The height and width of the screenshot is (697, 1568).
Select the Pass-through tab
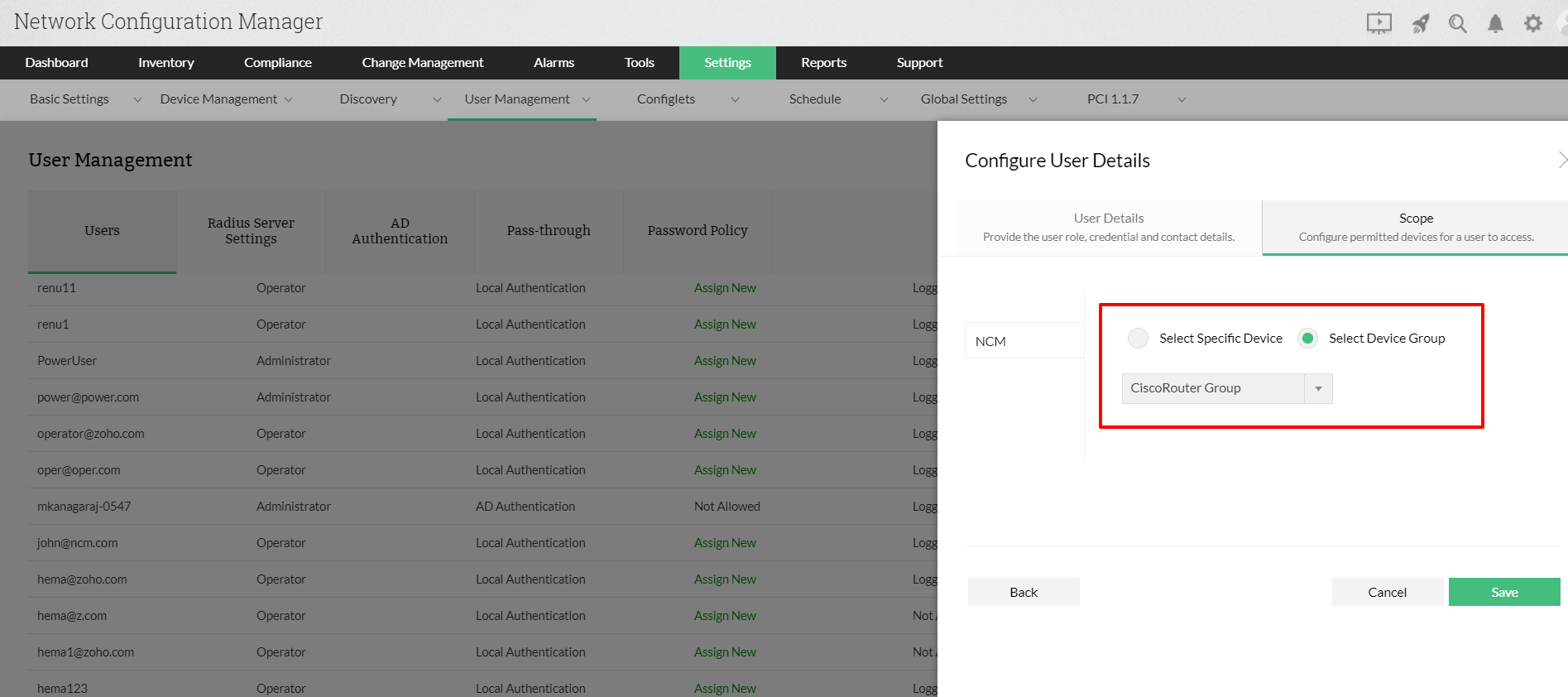549,231
